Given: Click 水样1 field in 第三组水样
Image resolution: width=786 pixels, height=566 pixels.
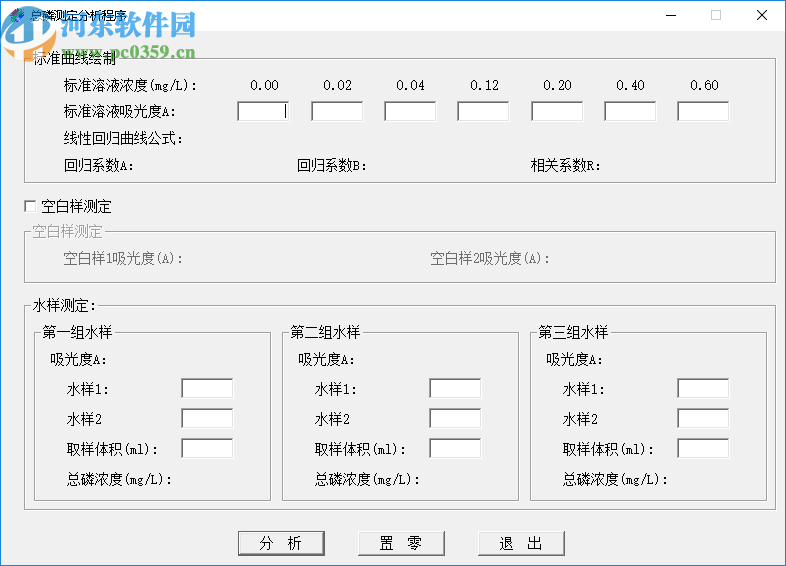Looking at the screenshot, I should (703, 389).
